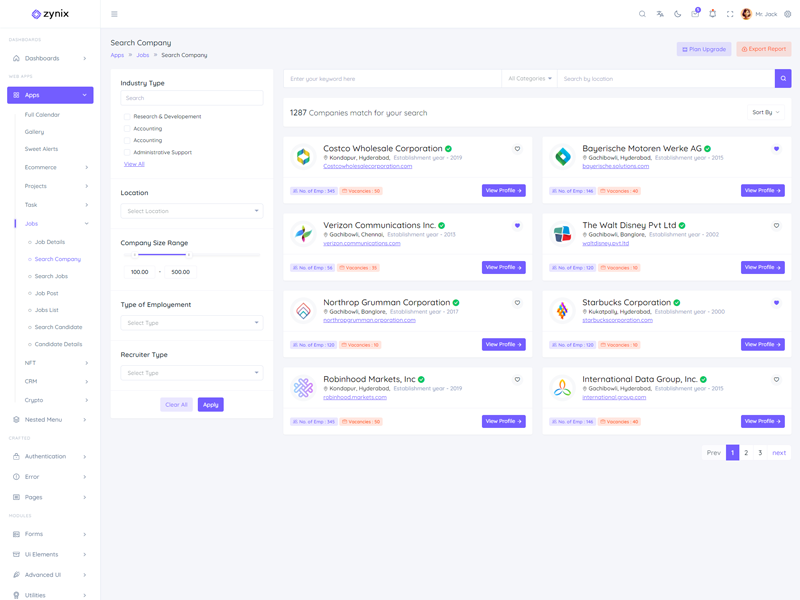
Task: Click the hamburger menu icon to collapse sidebar
Action: (114, 14)
